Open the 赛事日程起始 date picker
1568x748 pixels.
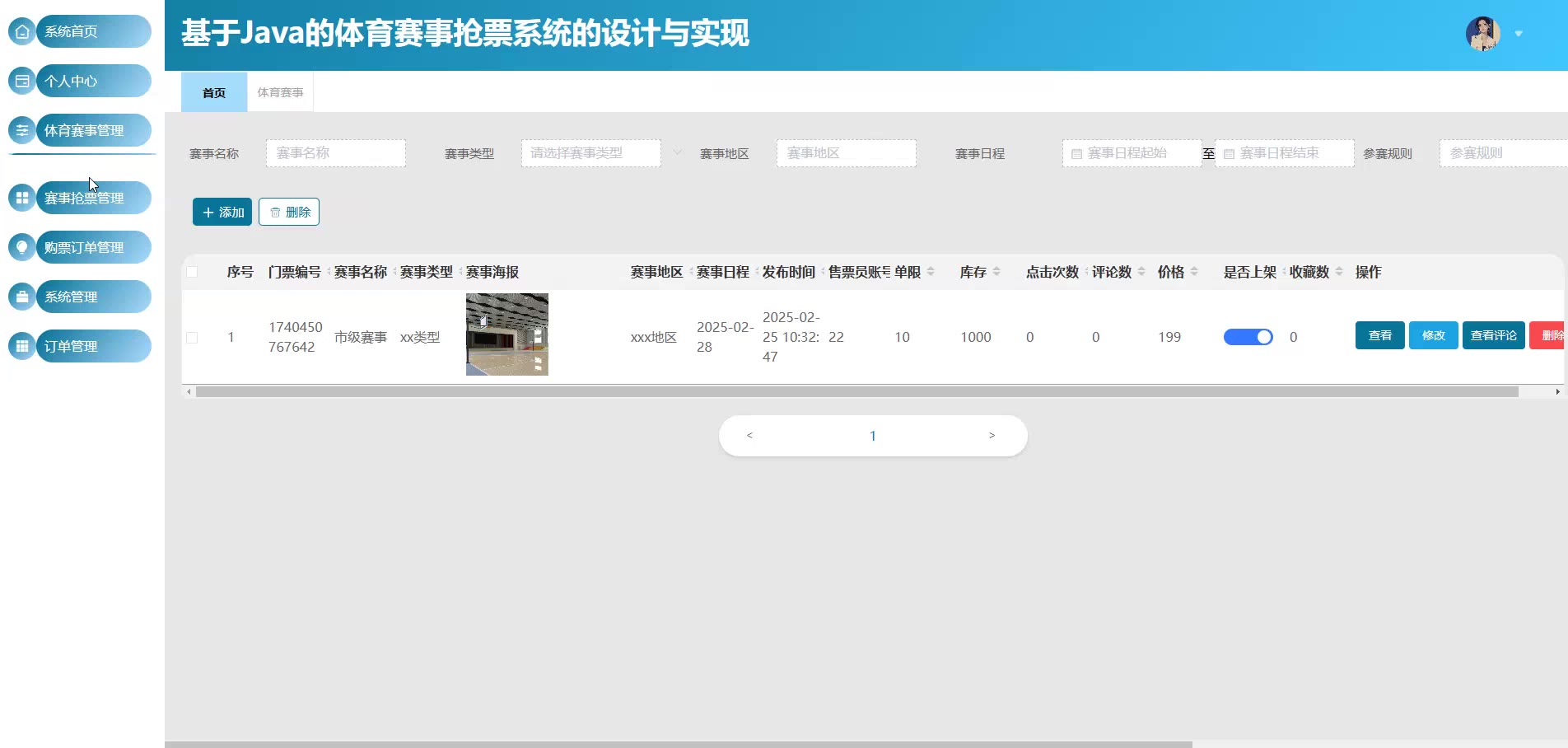1131,153
